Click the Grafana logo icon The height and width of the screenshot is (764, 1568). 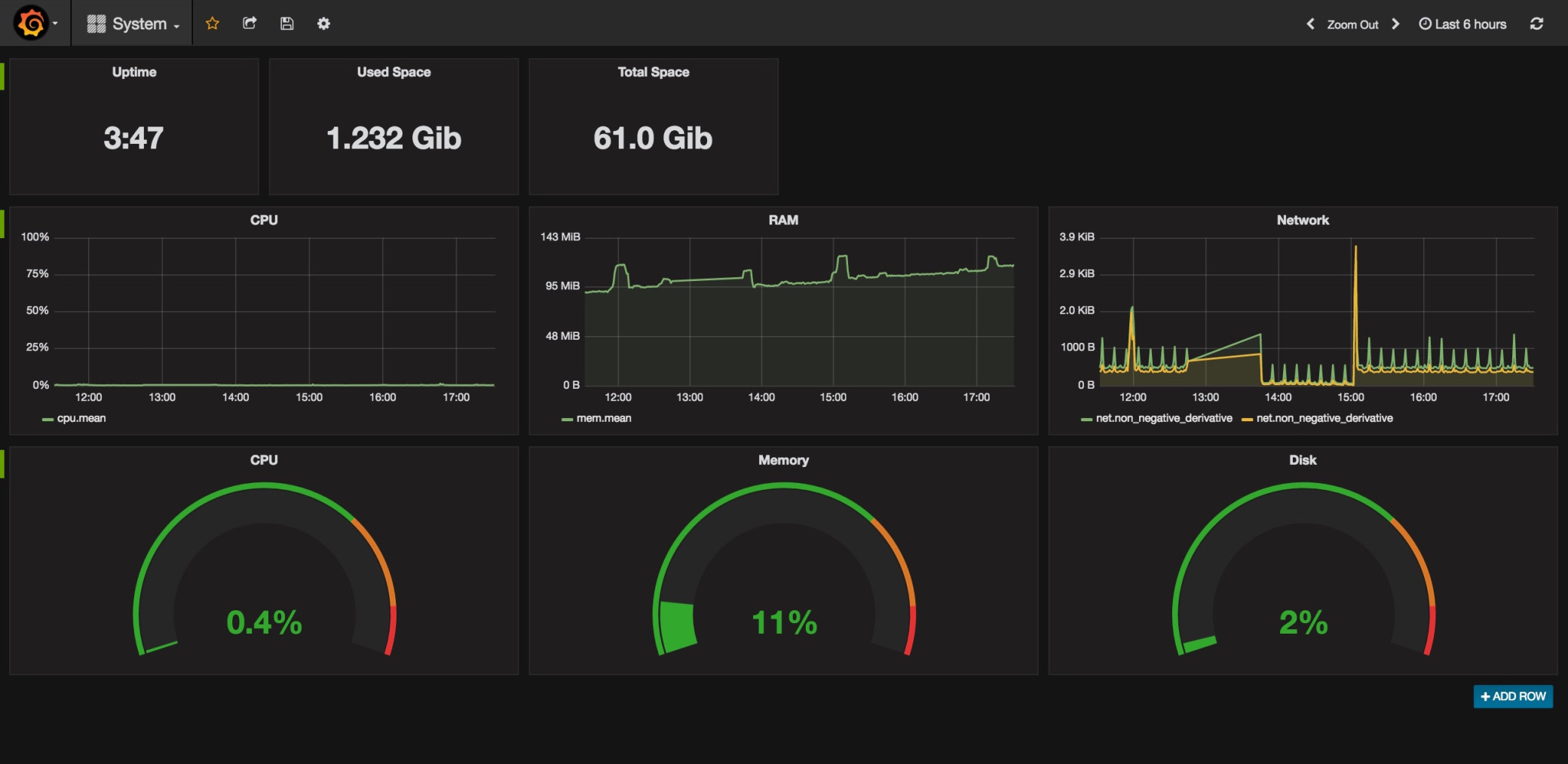(30, 23)
